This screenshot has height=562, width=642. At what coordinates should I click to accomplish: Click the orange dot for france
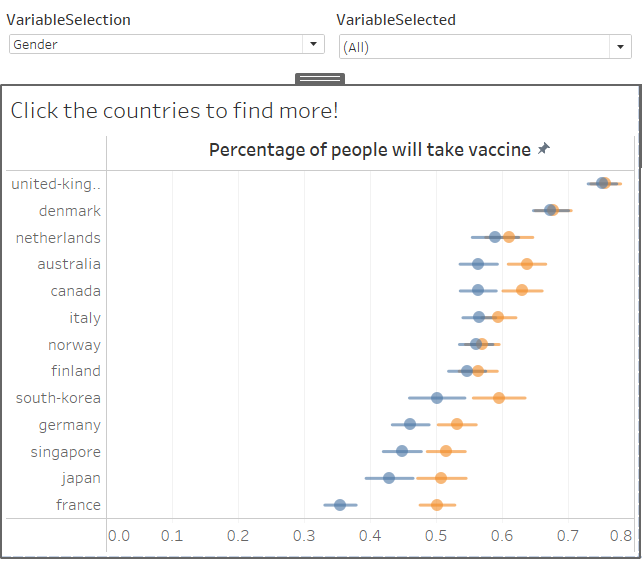pos(437,505)
